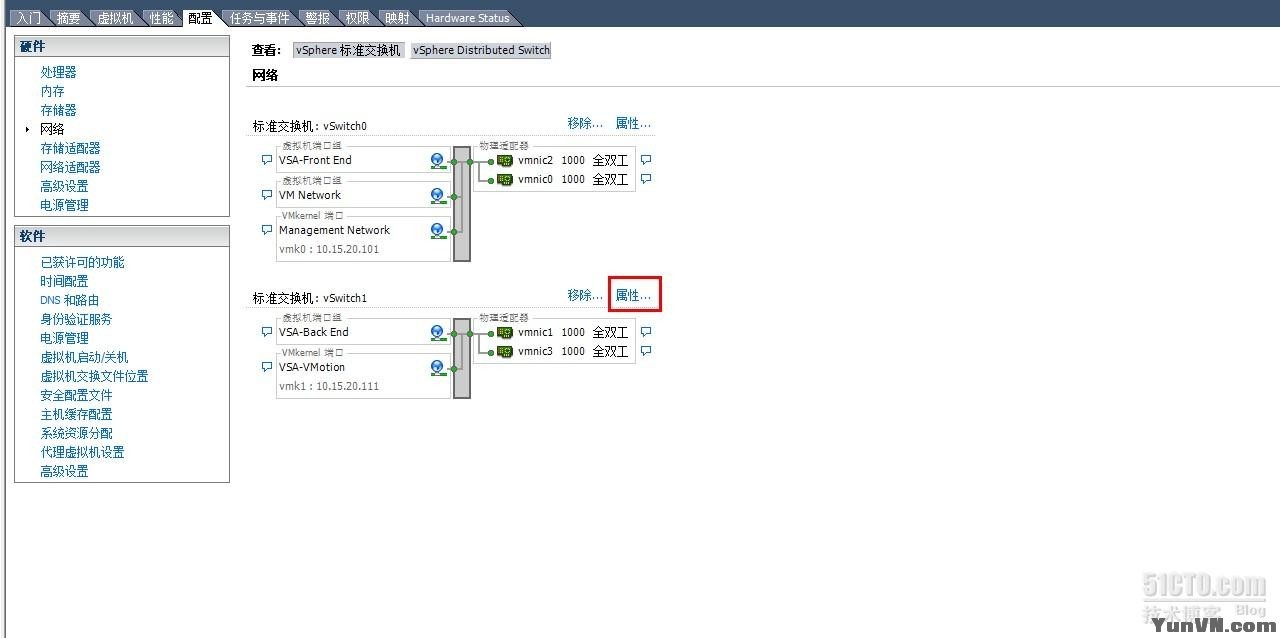Open 时间配置 in the software list
1280x638 pixels.
pyautogui.click(x=64, y=281)
